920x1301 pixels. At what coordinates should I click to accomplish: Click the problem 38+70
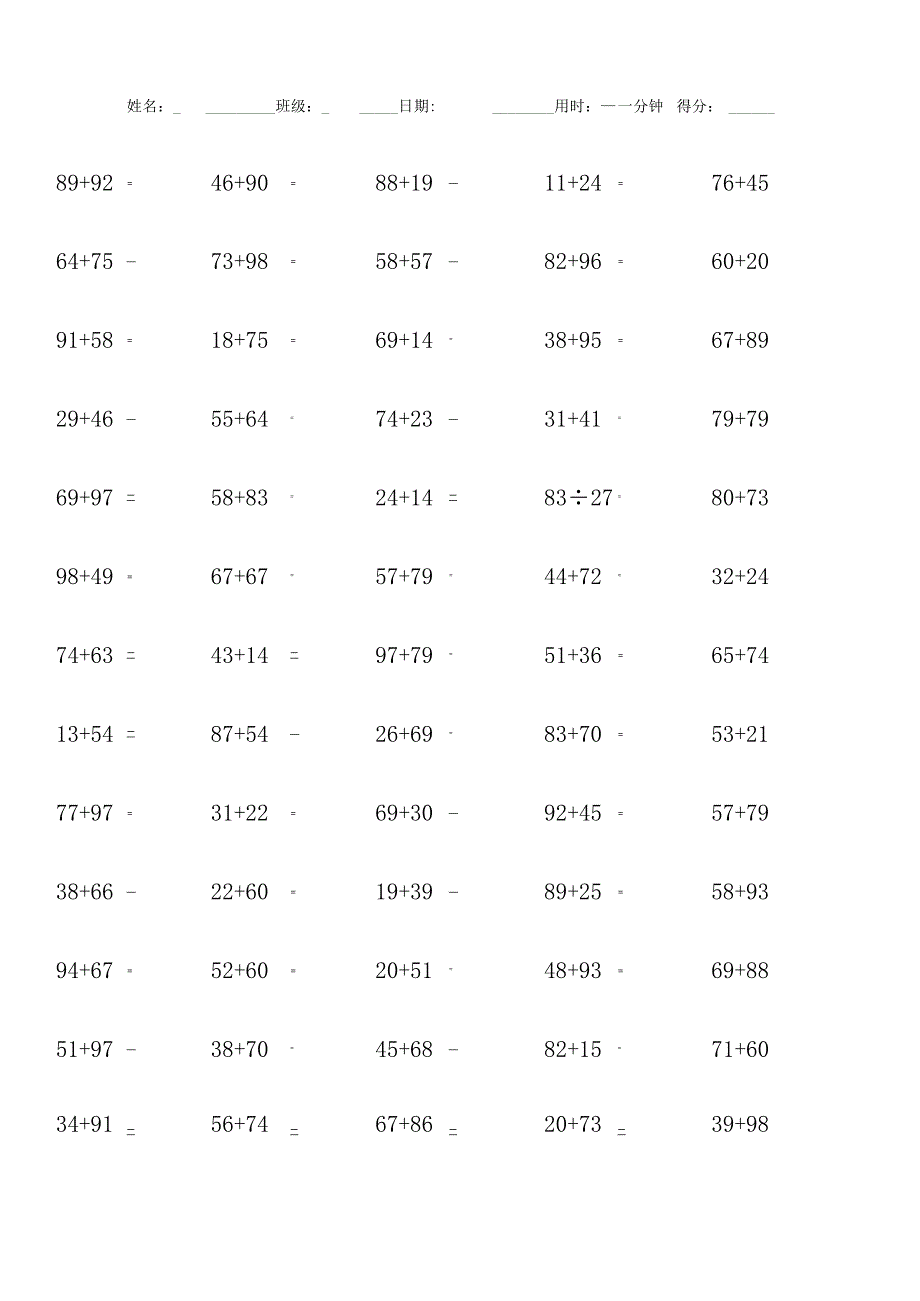click(240, 1050)
